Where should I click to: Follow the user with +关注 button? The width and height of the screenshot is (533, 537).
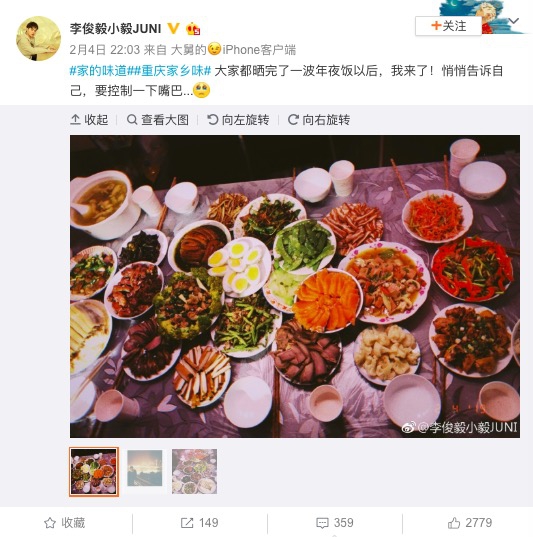point(448,26)
